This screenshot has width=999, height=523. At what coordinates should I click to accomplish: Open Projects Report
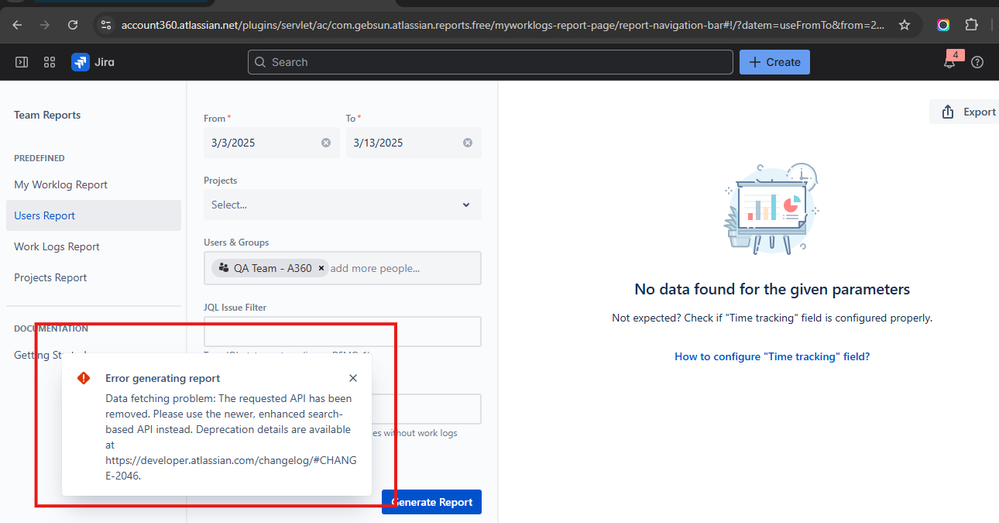pos(50,278)
